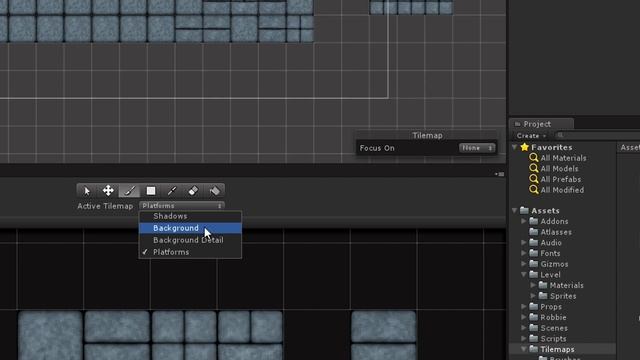640x360 pixels.
Task: Collapse the Favorites section
Action: coord(515,147)
